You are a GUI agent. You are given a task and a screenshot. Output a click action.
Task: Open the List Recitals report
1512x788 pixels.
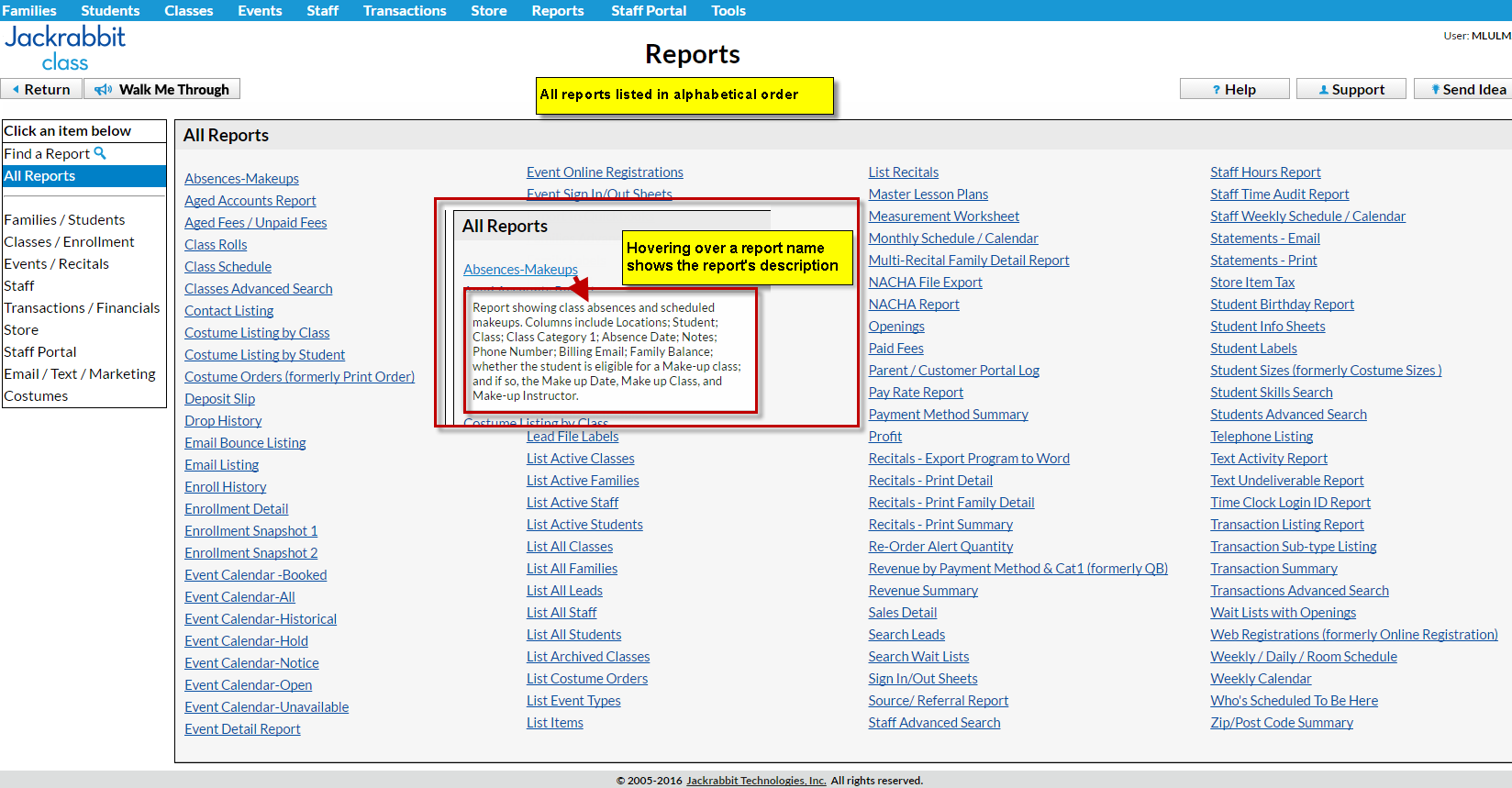point(904,172)
